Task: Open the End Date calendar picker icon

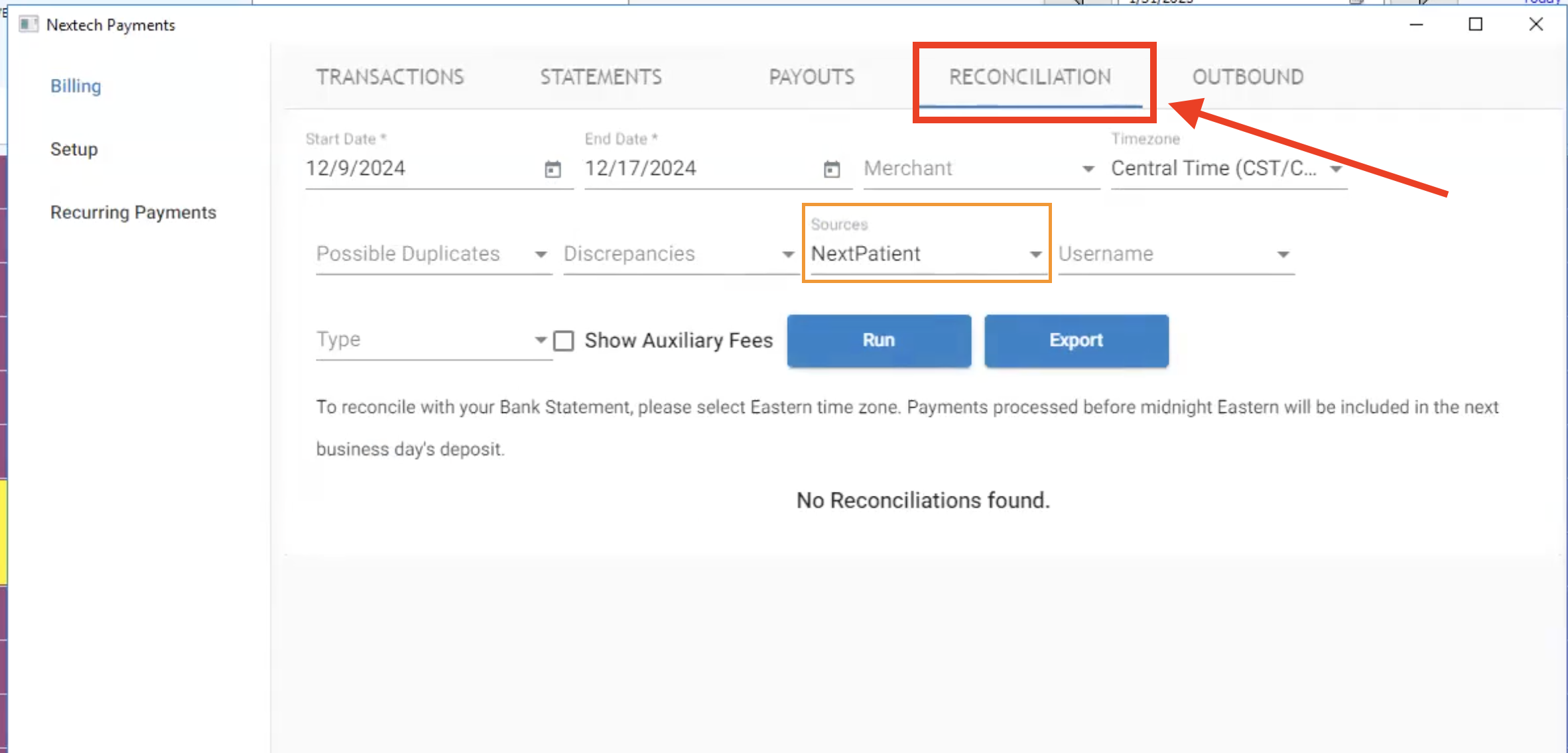Action: pyautogui.click(x=832, y=169)
